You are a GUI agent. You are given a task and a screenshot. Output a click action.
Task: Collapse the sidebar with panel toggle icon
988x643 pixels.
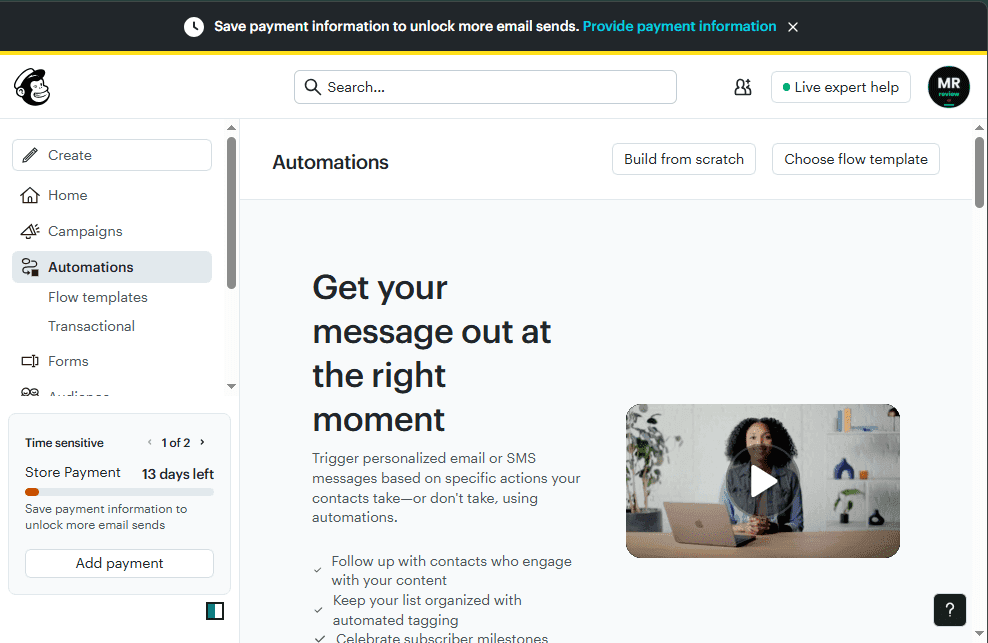[x=215, y=611]
